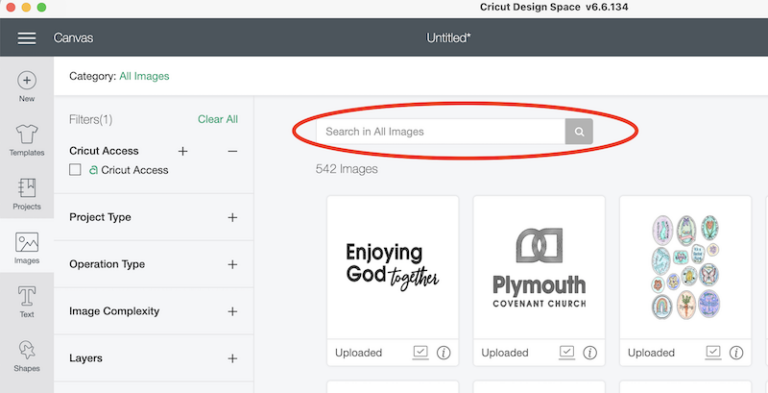This screenshot has height=393, width=768.
Task: Click the 542 Images count text
Action: point(347,169)
